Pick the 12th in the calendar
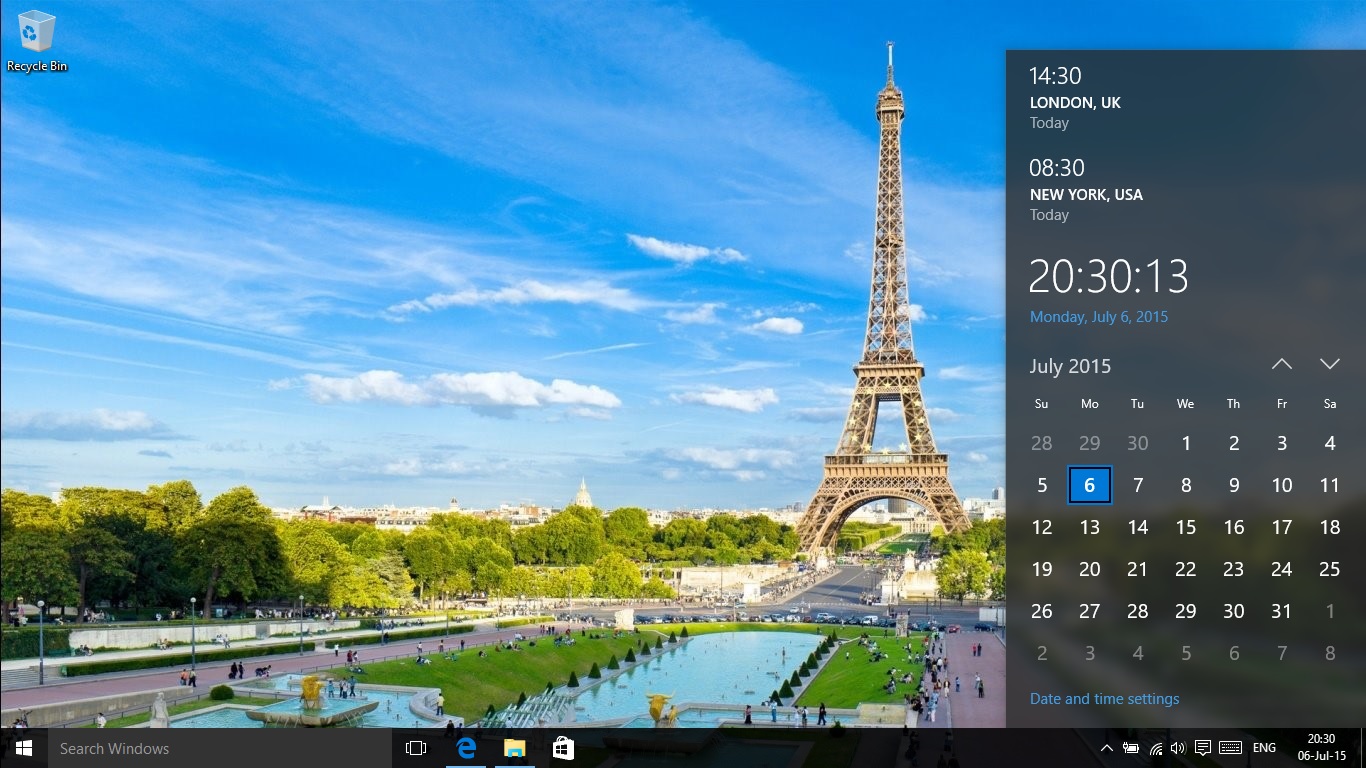1366x768 pixels. click(x=1042, y=527)
